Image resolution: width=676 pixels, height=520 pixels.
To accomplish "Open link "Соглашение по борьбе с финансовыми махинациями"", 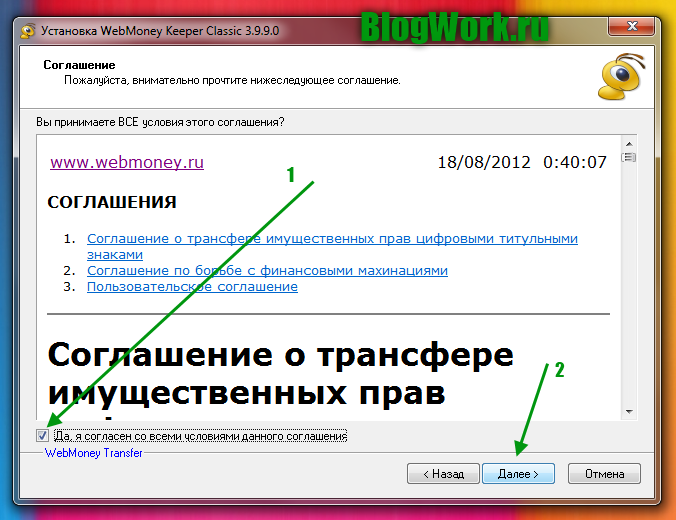I will tap(267, 270).
